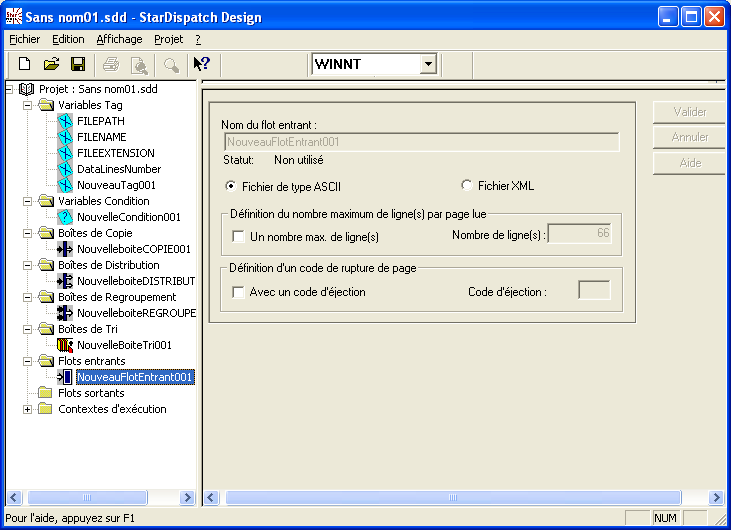
Task: Click the NouvelleboiteCOPIE001 copy box icon
Action: (66, 249)
